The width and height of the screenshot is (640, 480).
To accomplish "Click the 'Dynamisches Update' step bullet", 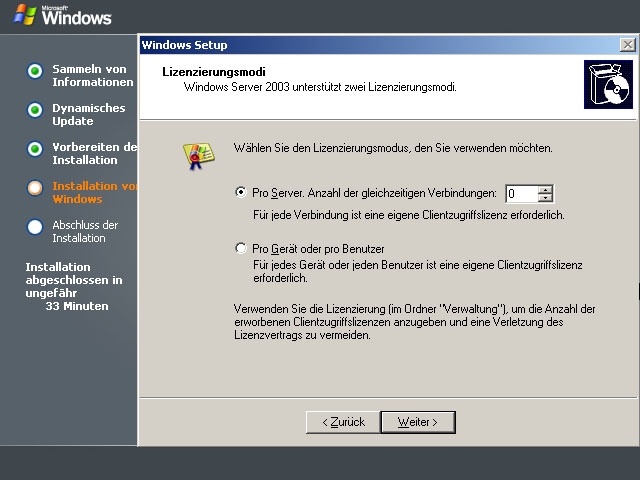I will [x=35, y=110].
